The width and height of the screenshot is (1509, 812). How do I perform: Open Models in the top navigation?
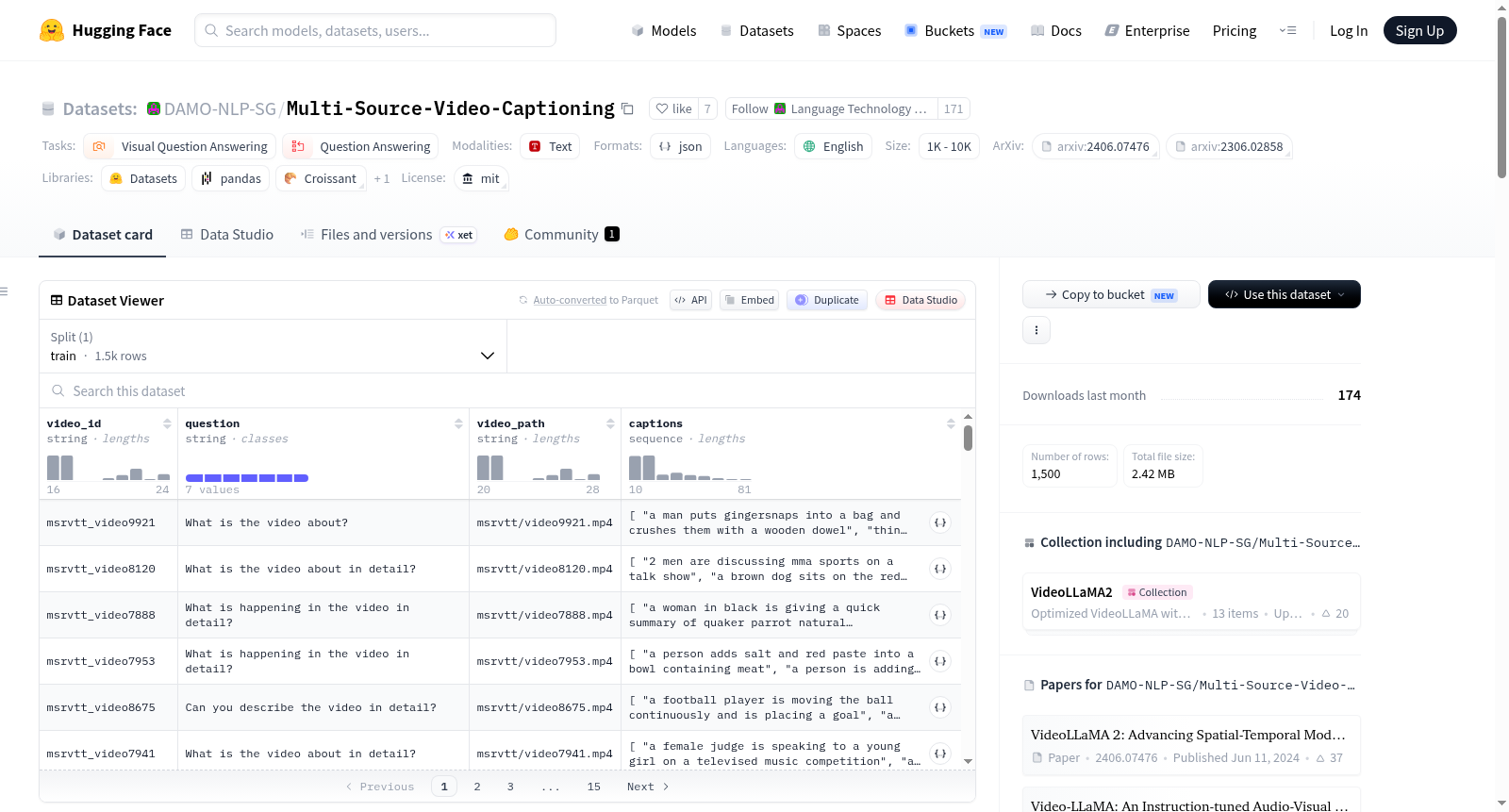point(664,30)
